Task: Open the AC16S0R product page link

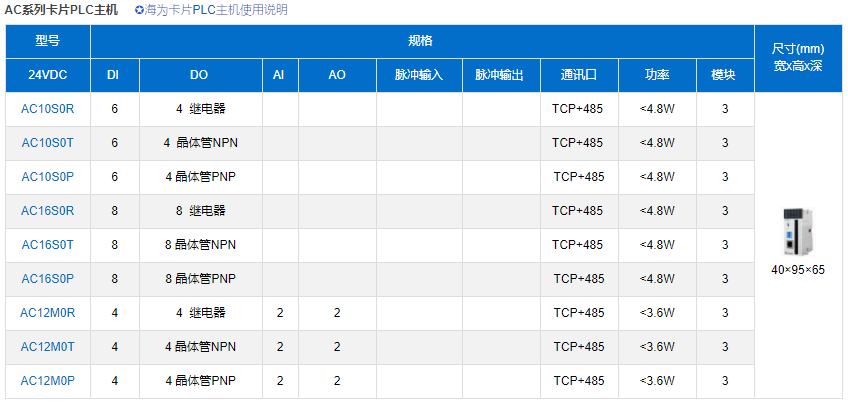Action: click(48, 211)
